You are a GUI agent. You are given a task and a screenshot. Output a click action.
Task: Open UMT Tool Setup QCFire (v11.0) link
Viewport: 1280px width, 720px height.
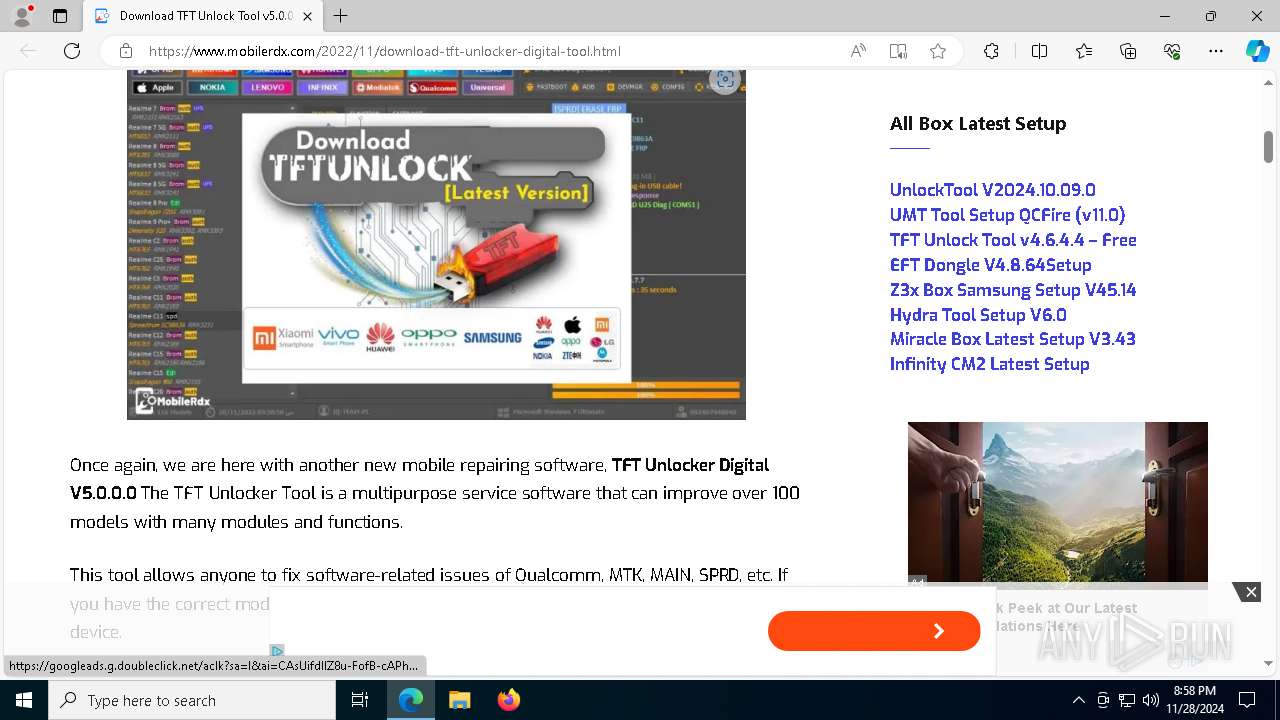coord(1007,215)
